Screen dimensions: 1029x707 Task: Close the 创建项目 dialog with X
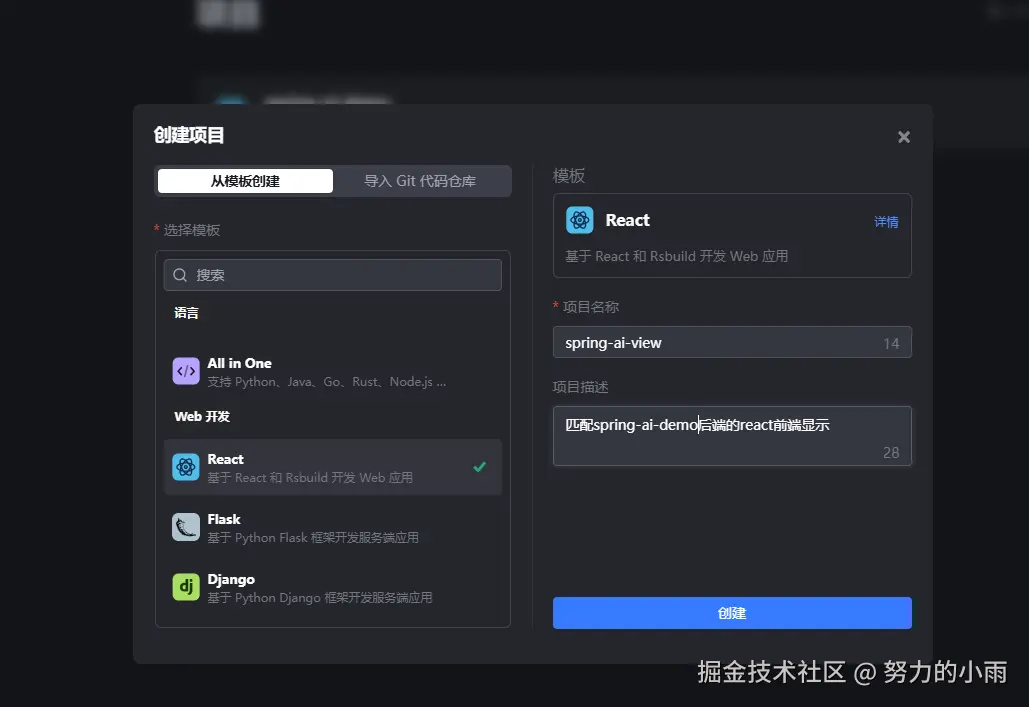904,137
